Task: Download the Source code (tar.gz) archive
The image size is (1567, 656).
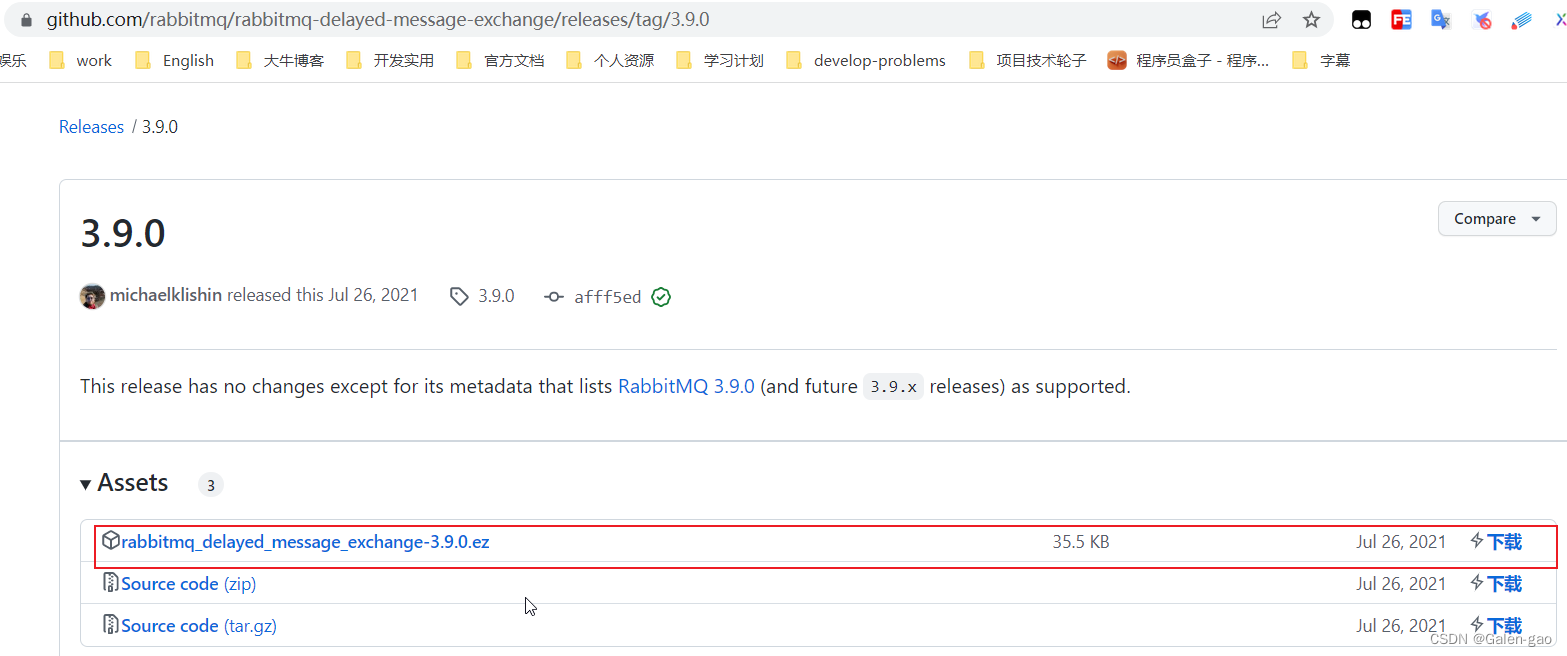Action: tap(199, 626)
